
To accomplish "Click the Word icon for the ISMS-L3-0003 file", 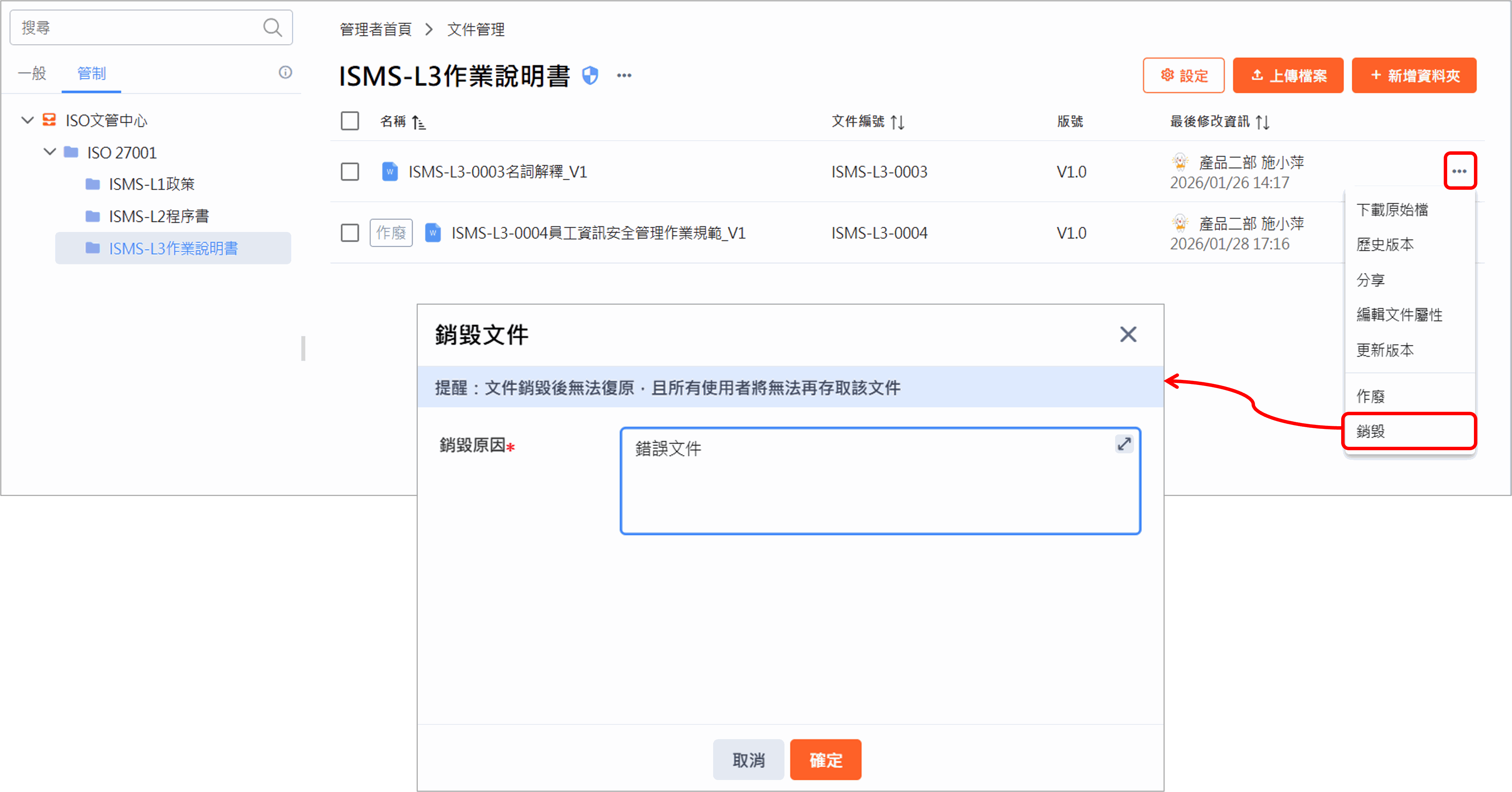I will pos(390,172).
